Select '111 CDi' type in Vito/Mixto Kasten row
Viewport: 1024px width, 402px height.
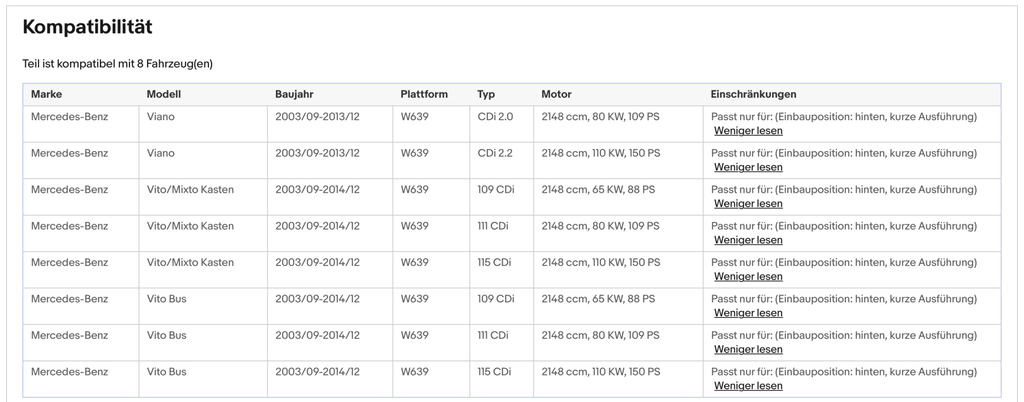pos(493,226)
